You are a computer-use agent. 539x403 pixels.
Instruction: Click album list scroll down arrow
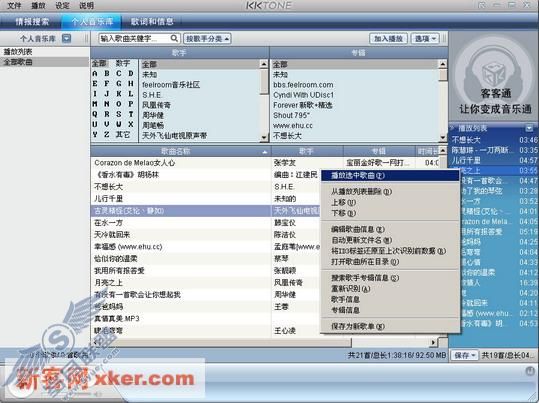[x=443, y=138]
